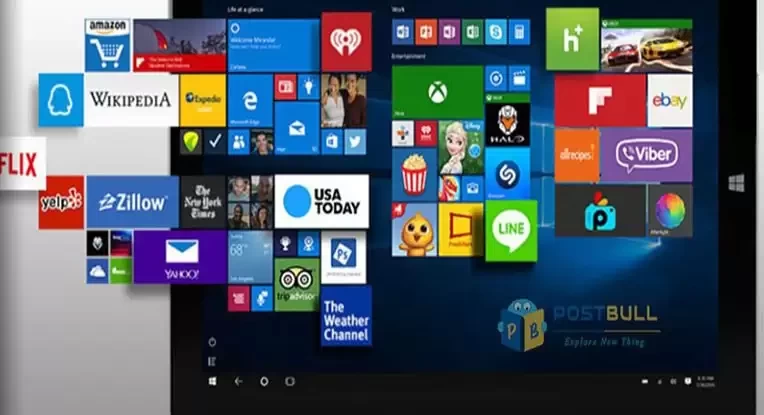Open the Weather tile showing 68°

pos(250,257)
